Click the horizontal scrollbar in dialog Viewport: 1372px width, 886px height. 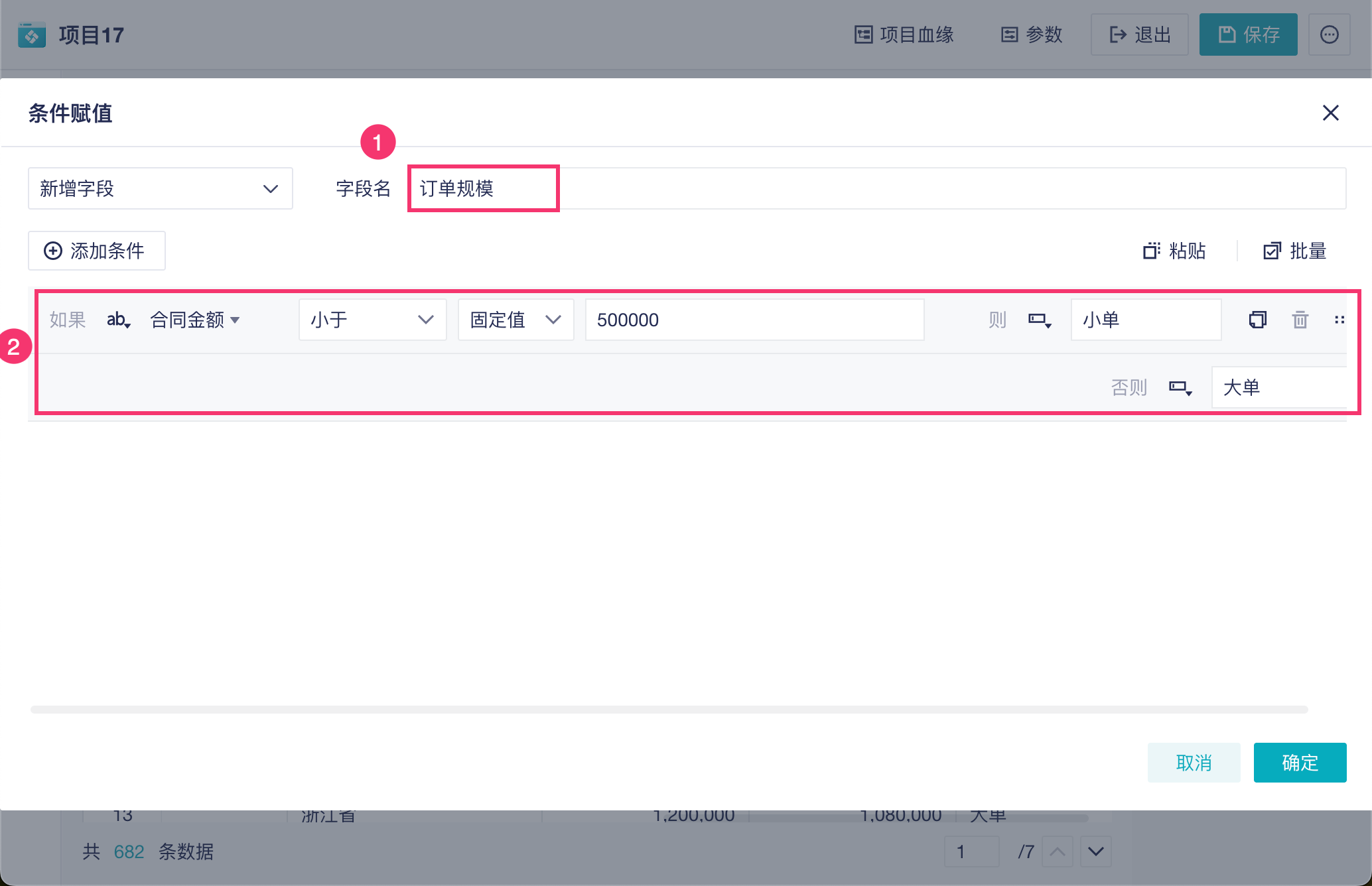click(669, 710)
